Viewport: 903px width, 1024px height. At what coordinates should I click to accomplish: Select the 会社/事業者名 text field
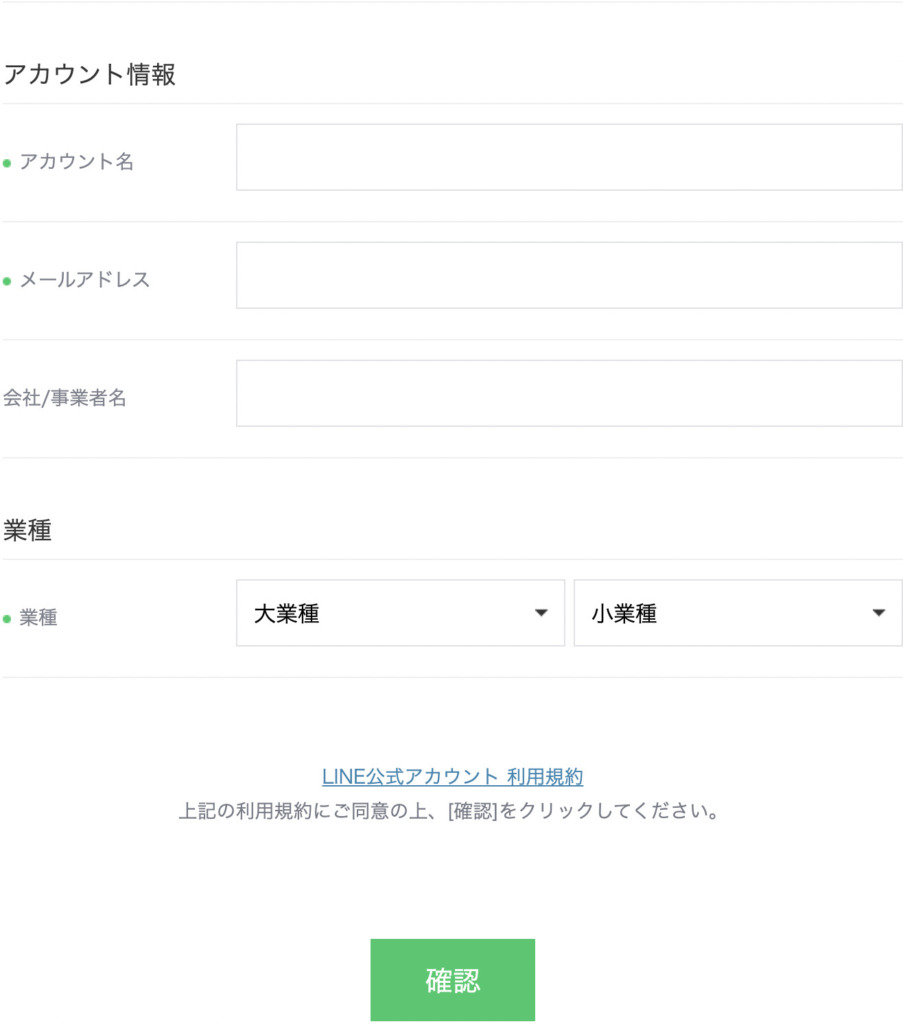pyautogui.click(x=568, y=393)
